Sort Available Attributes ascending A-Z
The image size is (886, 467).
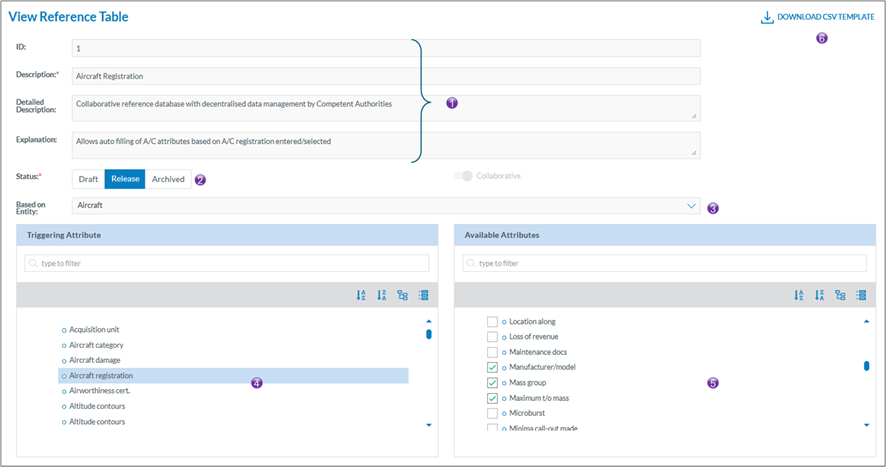point(799,295)
